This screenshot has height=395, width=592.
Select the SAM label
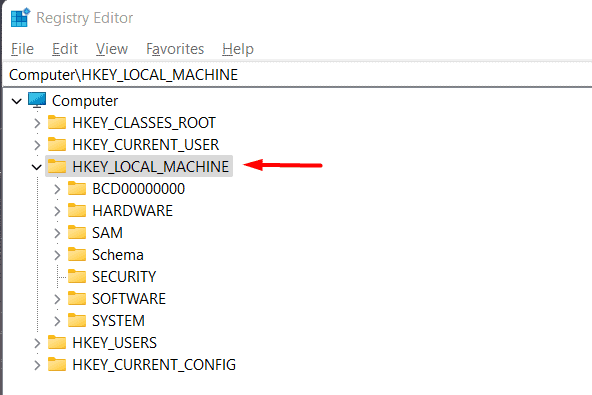[x=107, y=233]
